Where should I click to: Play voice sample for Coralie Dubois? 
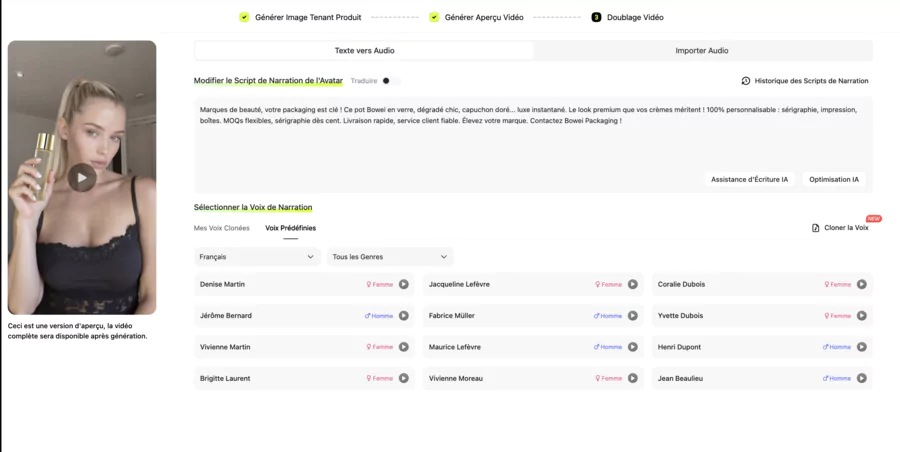pyautogui.click(x=862, y=284)
